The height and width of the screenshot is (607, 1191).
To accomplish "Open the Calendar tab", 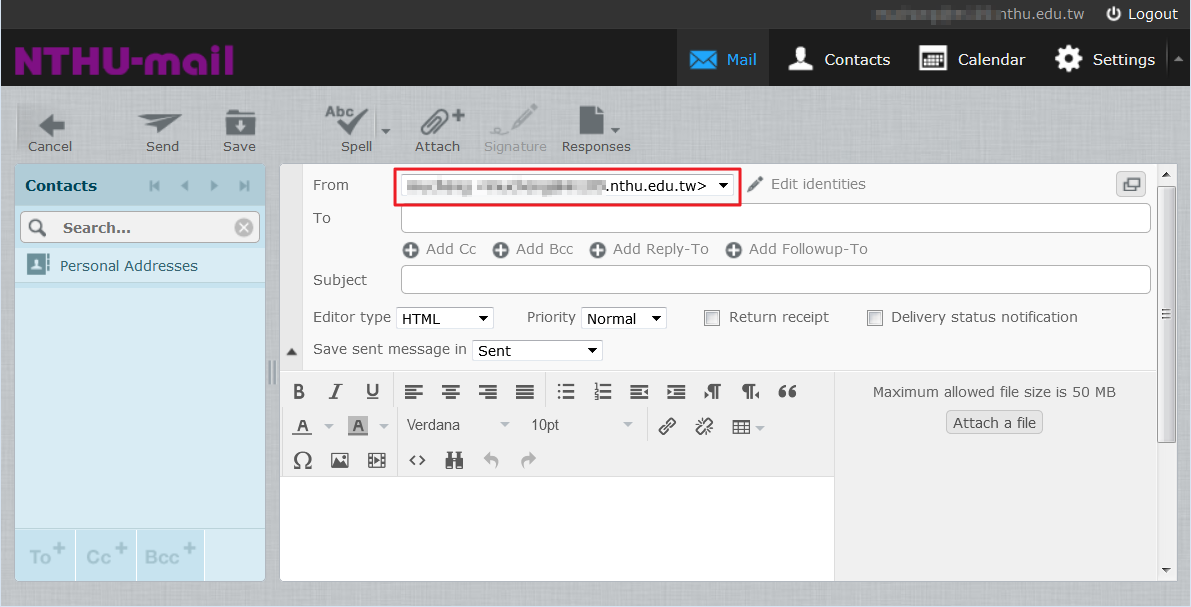I will click(972, 59).
